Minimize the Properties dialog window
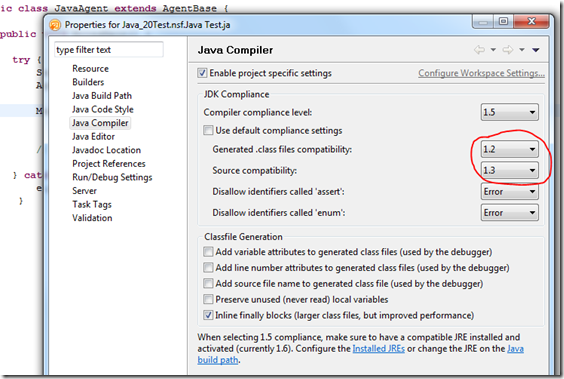Screen dimensions: 564x379 (x=483, y=22)
